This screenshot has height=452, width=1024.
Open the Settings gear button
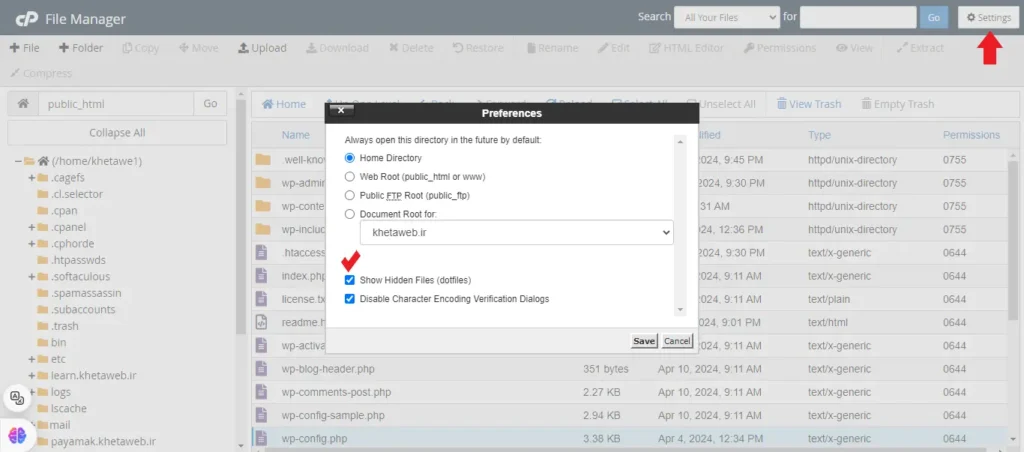[988, 18]
